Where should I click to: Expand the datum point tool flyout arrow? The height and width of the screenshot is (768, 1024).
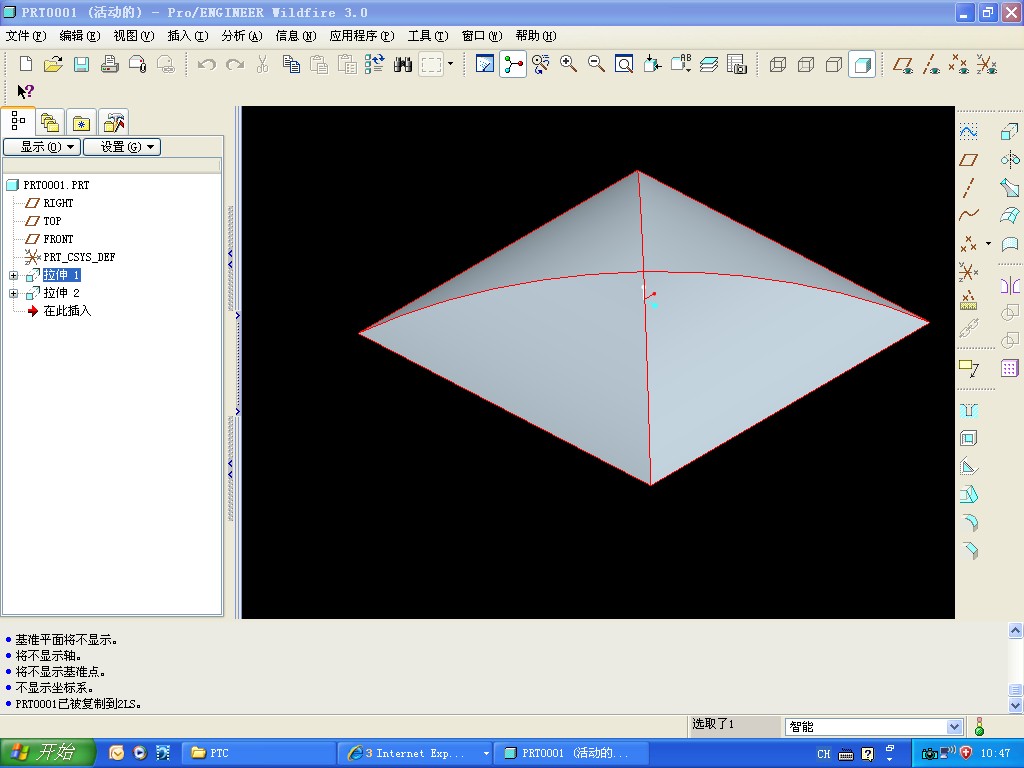coord(989,244)
